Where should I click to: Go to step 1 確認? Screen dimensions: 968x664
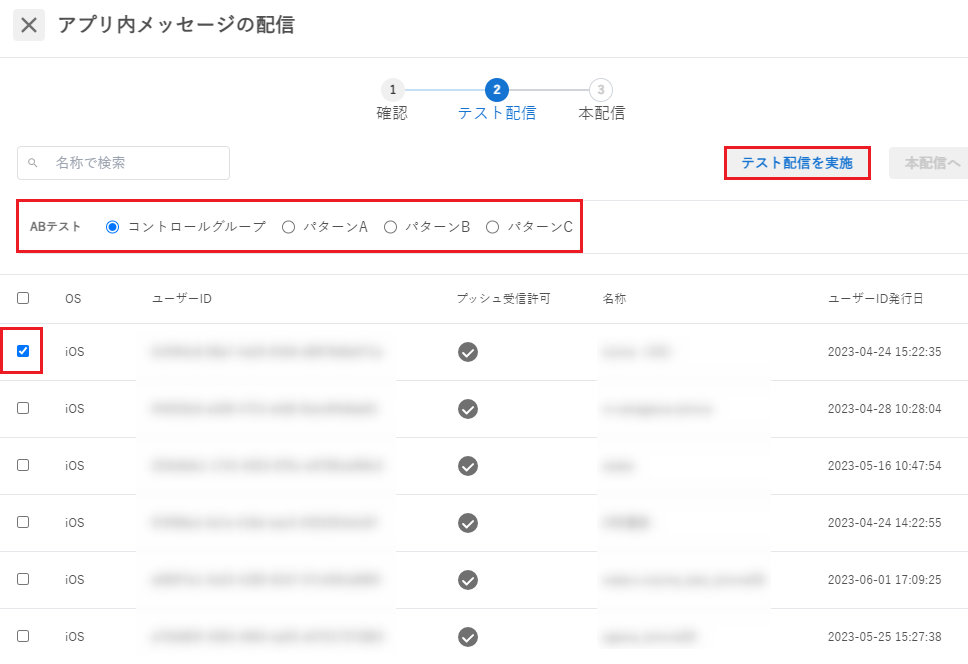(x=392, y=90)
